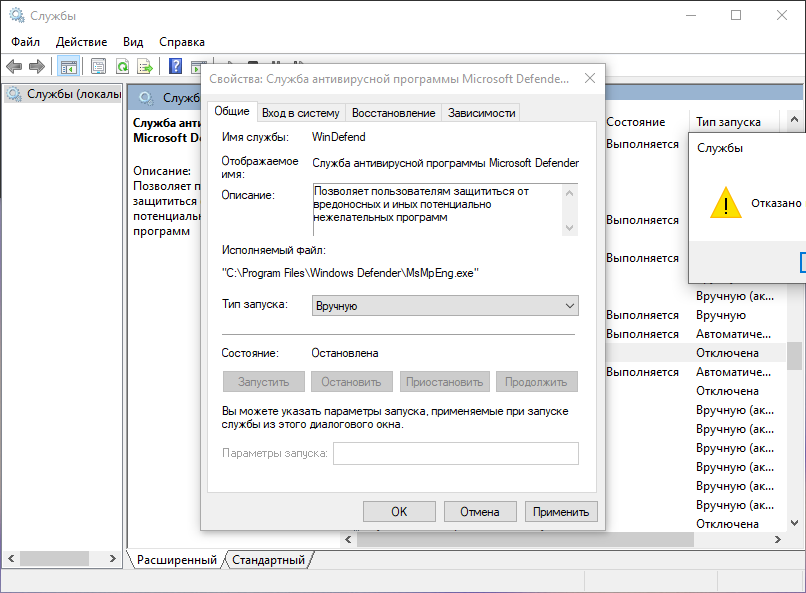
Task: Click the Применить button
Action: point(561,512)
